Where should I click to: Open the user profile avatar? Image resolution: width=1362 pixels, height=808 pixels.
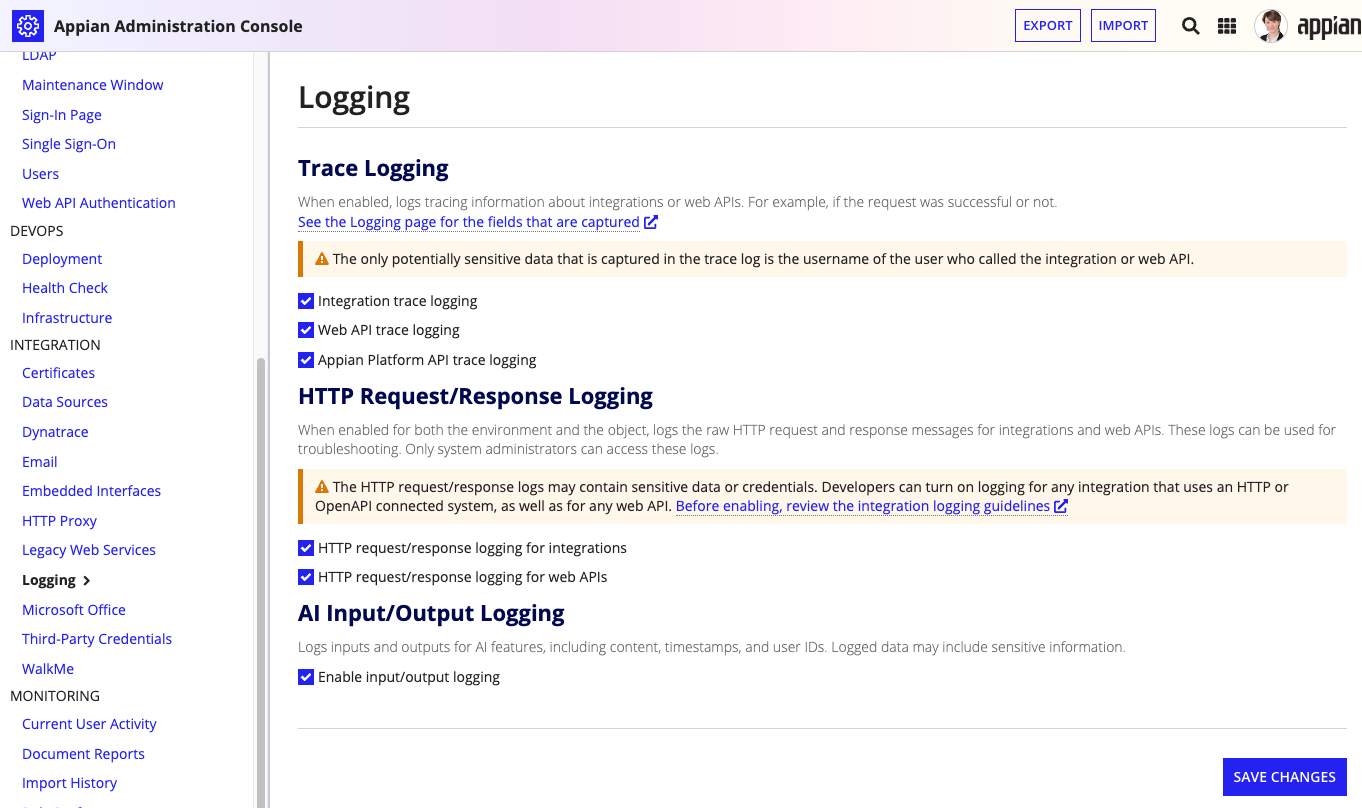coord(1270,26)
